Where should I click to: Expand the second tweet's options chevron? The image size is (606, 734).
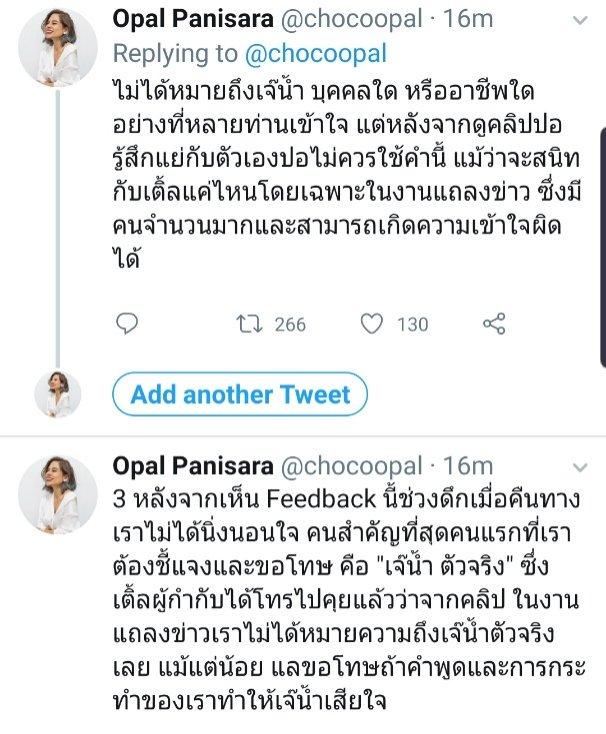pos(579,467)
